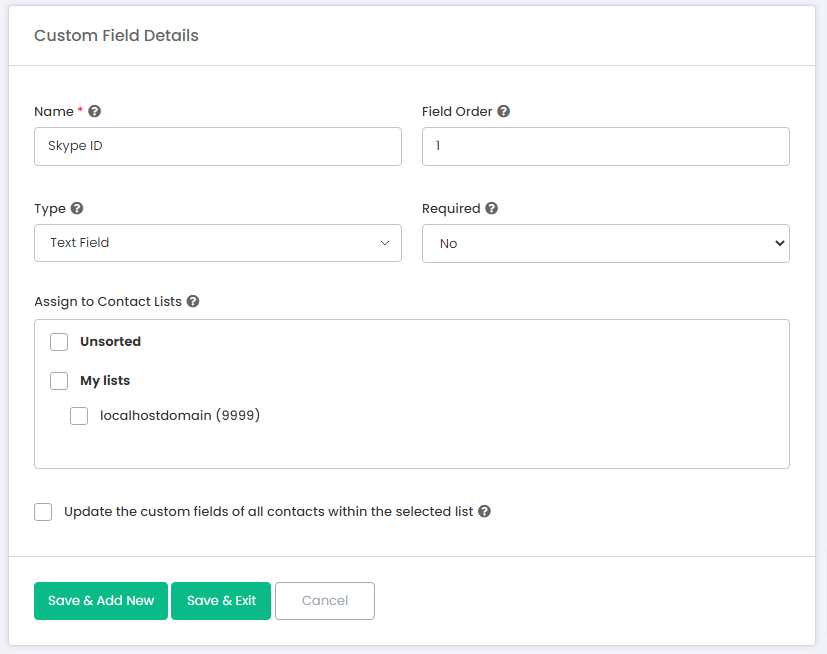Screen dimensions: 827x654
Task: Click the Field Order label text
Action: 457,112
